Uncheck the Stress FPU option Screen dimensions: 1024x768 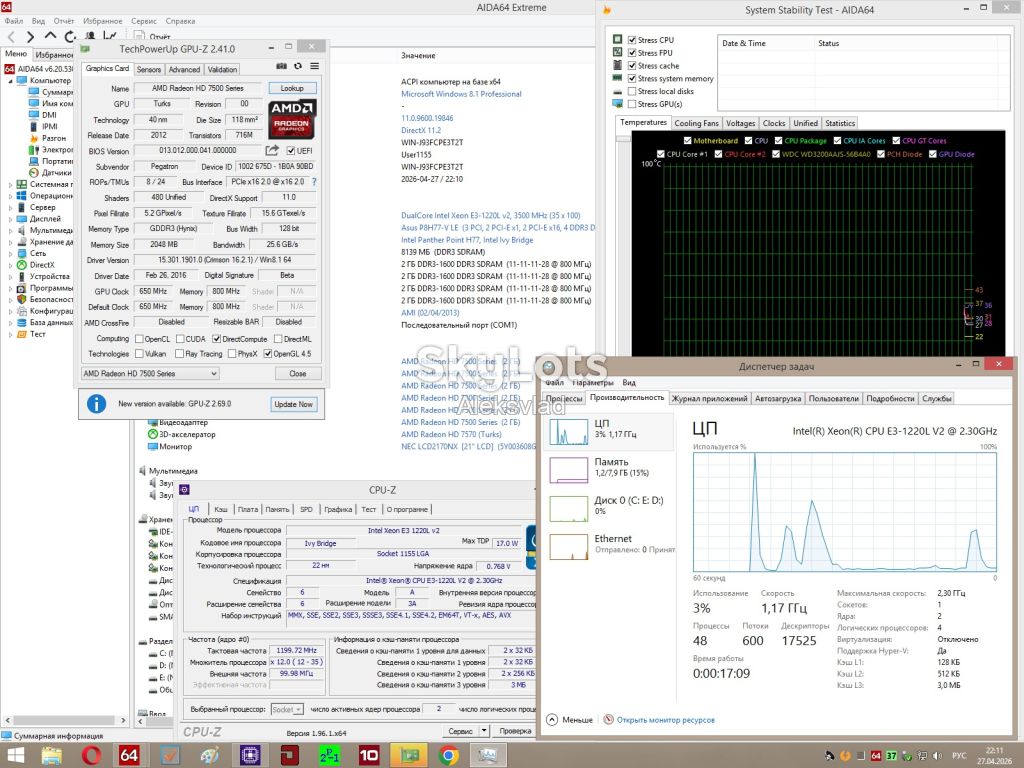click(632, 53)
